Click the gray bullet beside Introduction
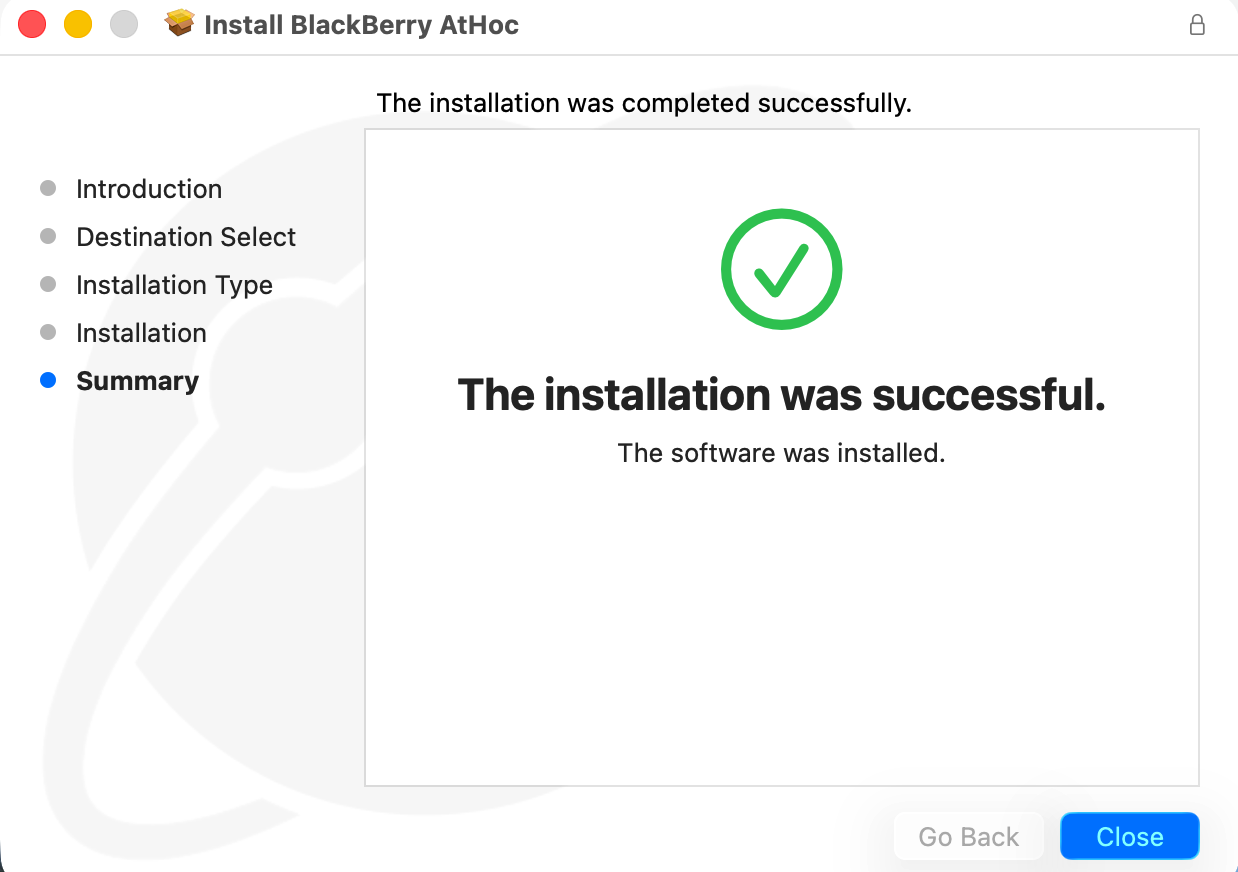The height and width of the screenshot is (872, 1238). [x=48, y=188]
